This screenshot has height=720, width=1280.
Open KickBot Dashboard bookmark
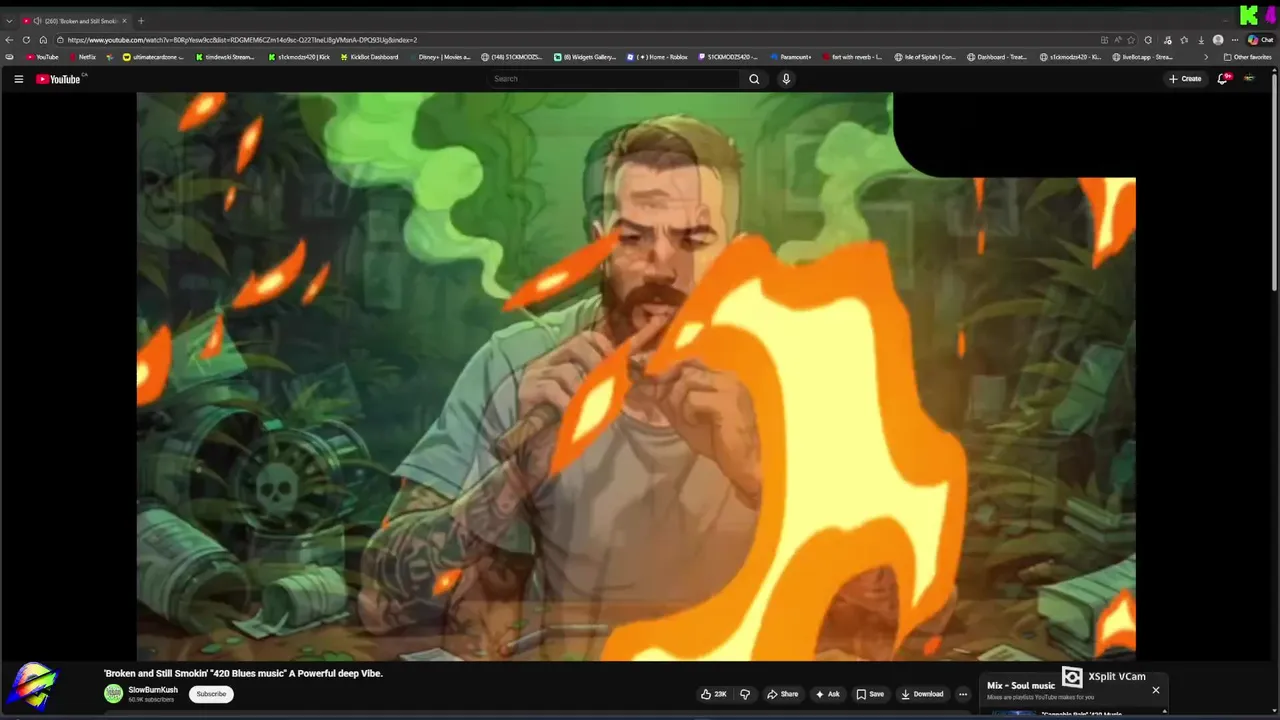369,57
